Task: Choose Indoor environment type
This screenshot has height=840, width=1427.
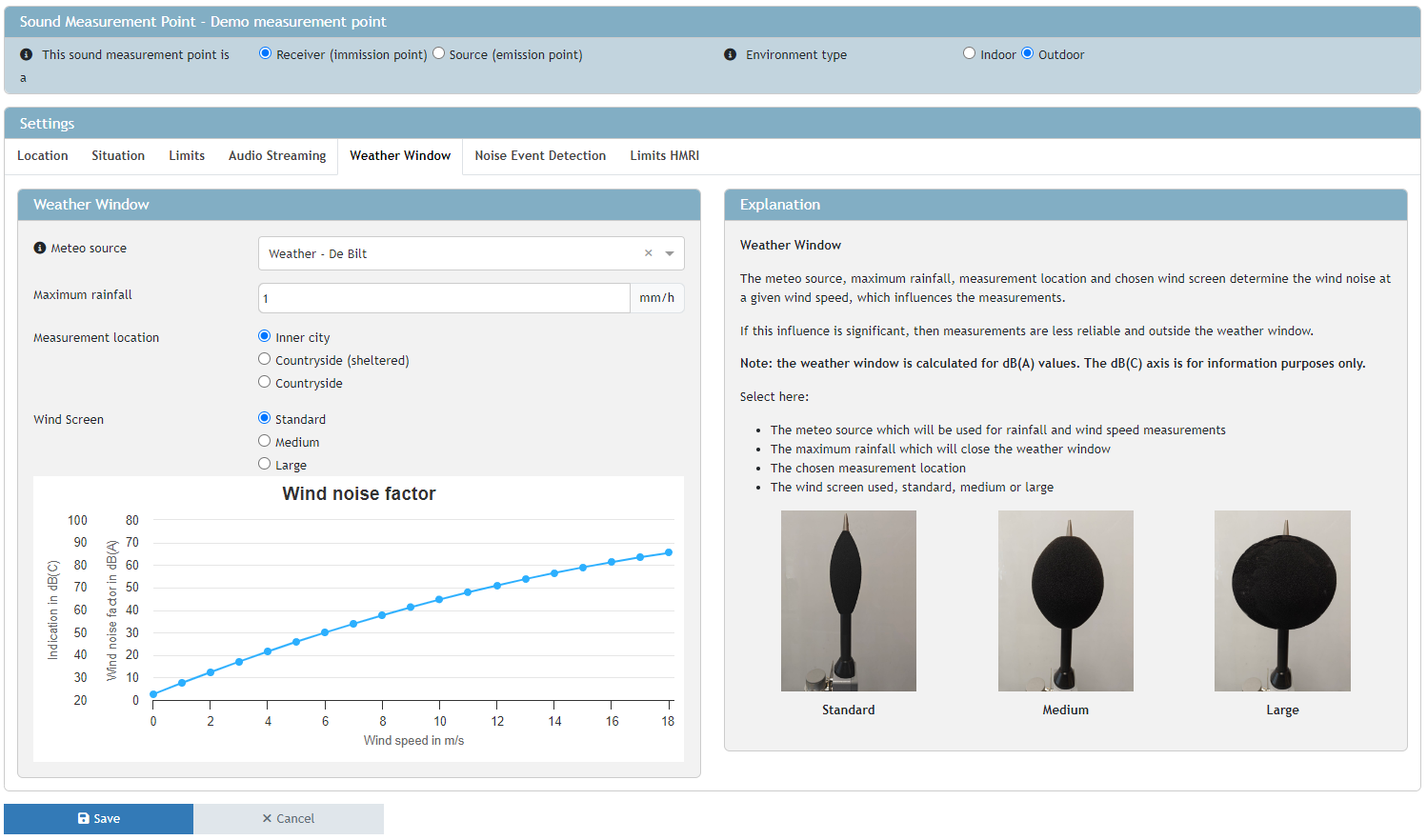Action: click(969, 54)
